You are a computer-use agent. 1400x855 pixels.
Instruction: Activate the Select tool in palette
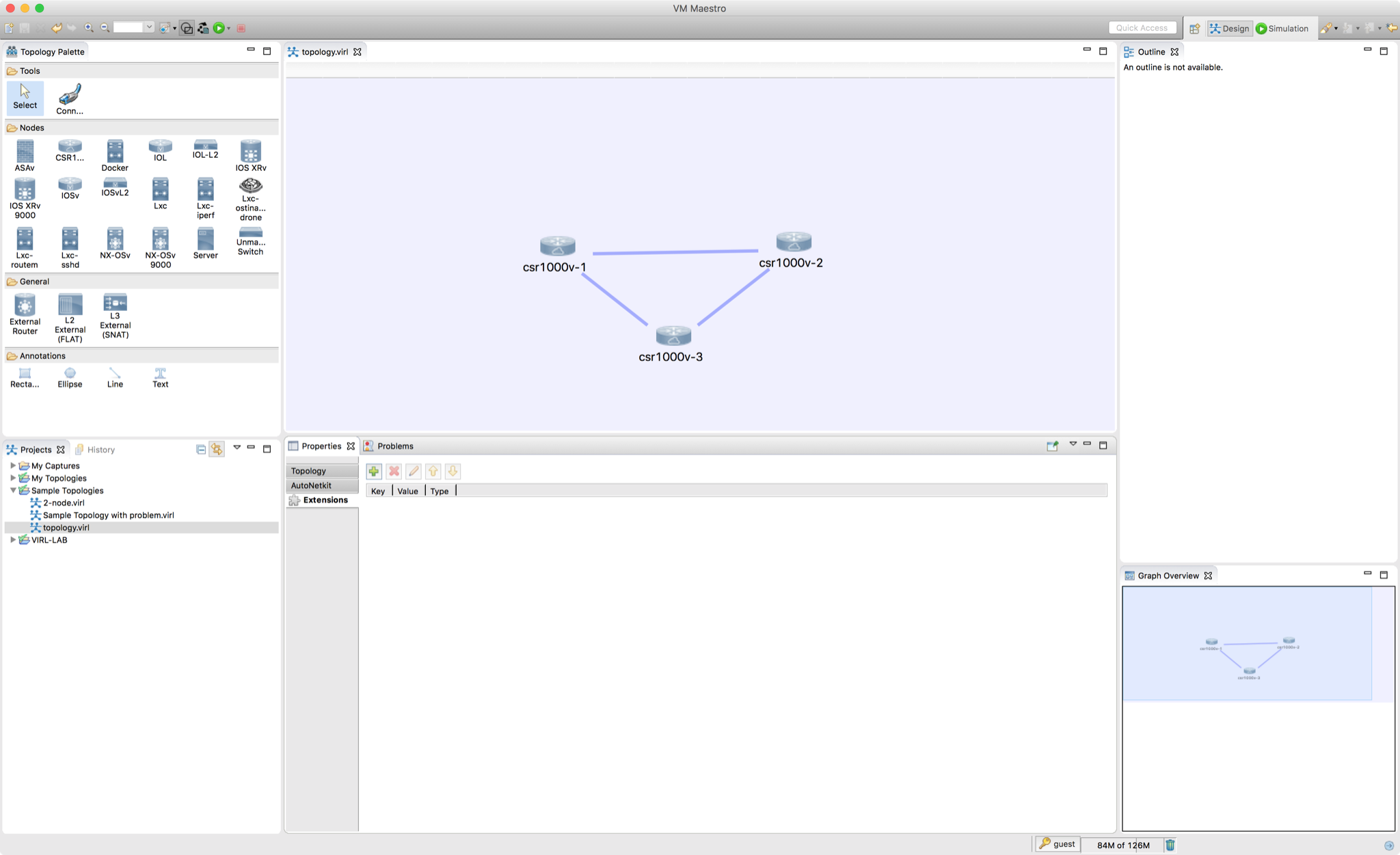pos(25,97)
